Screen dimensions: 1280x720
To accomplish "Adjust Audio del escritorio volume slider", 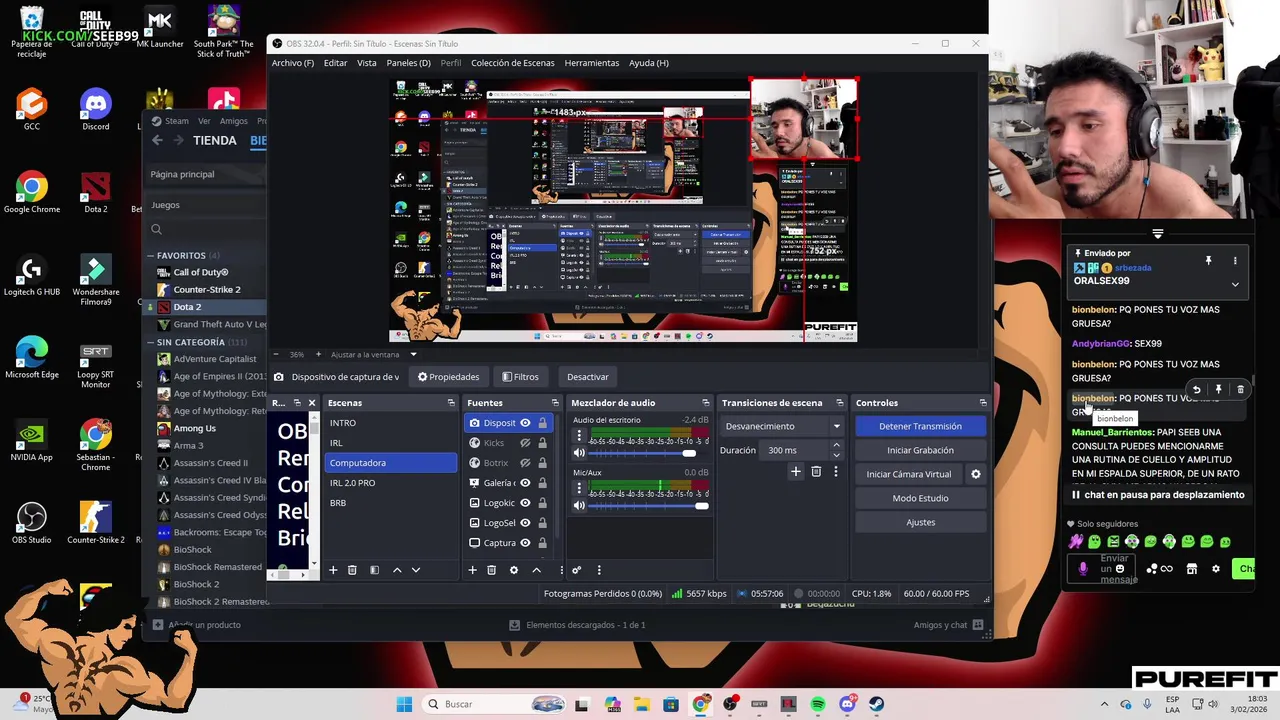I will coord(647,454).
